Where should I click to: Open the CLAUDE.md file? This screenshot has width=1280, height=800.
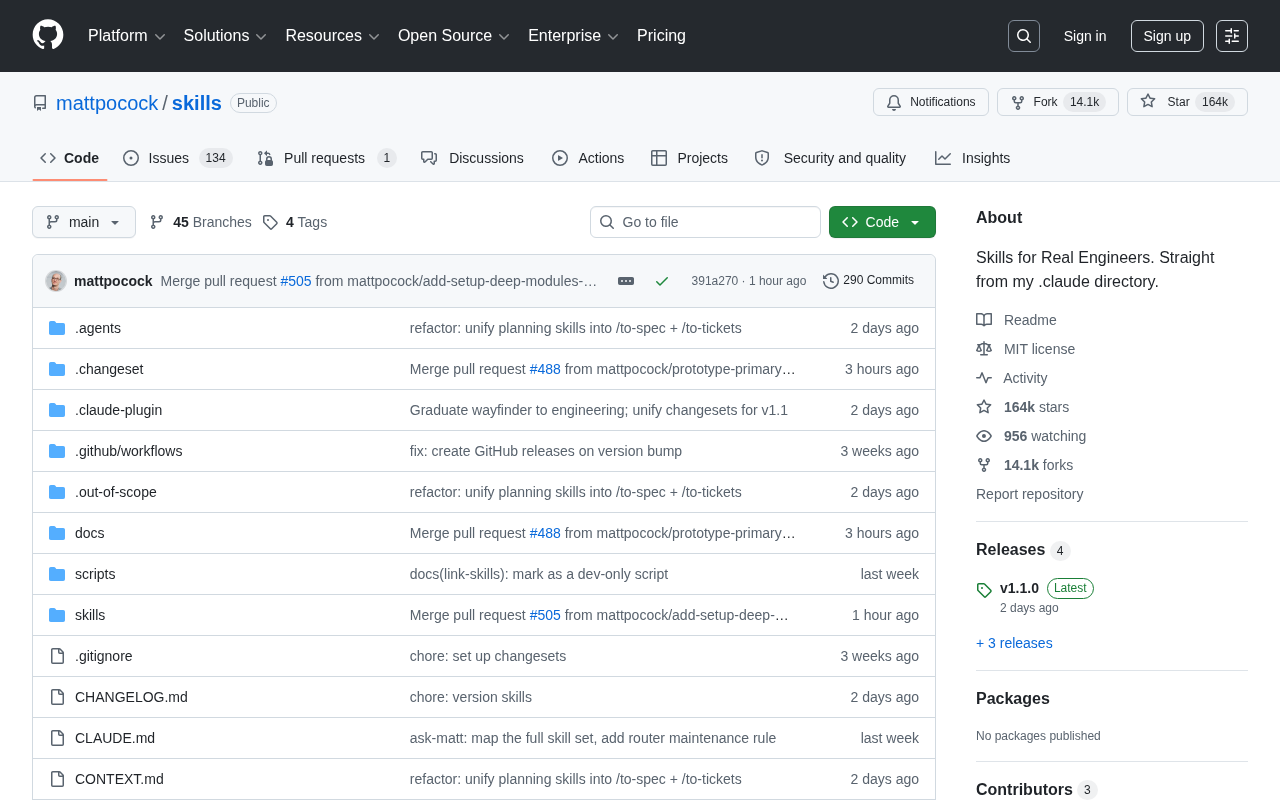point(115,738)
